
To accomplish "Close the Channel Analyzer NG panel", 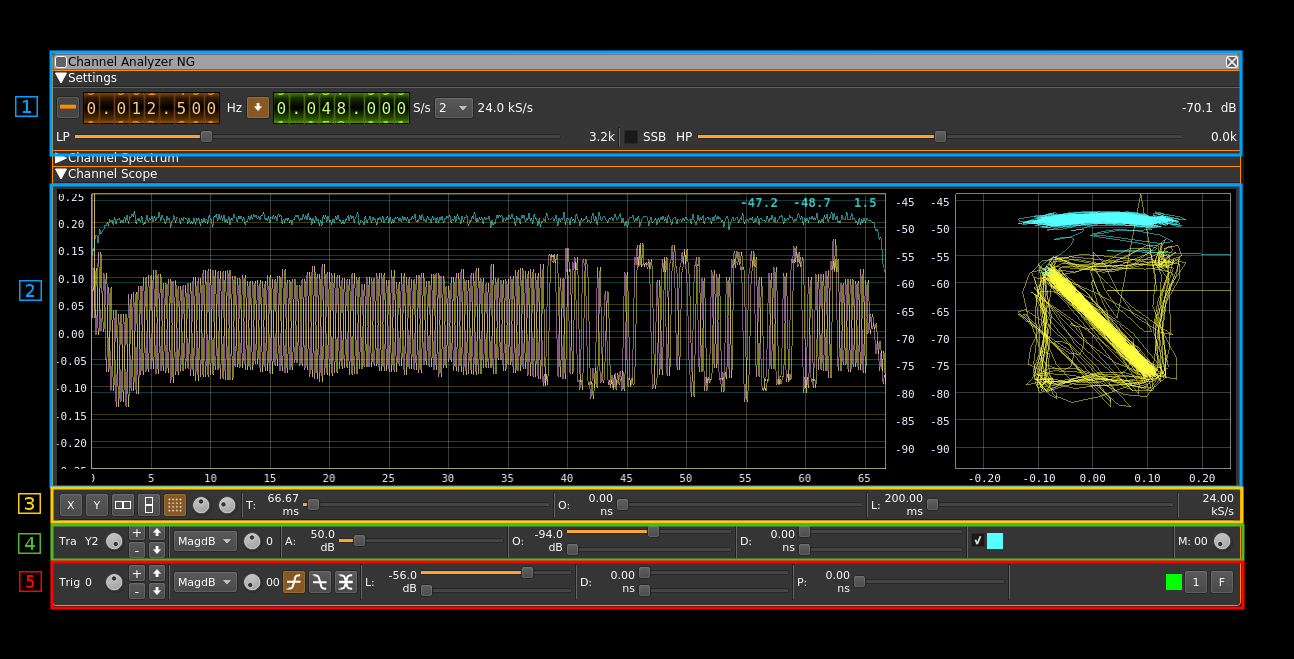I will tap(1232, 62).
